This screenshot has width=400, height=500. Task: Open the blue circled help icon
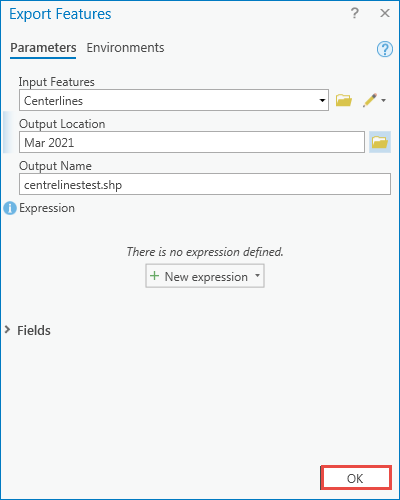pyautogui.click(x=385, y=49)
